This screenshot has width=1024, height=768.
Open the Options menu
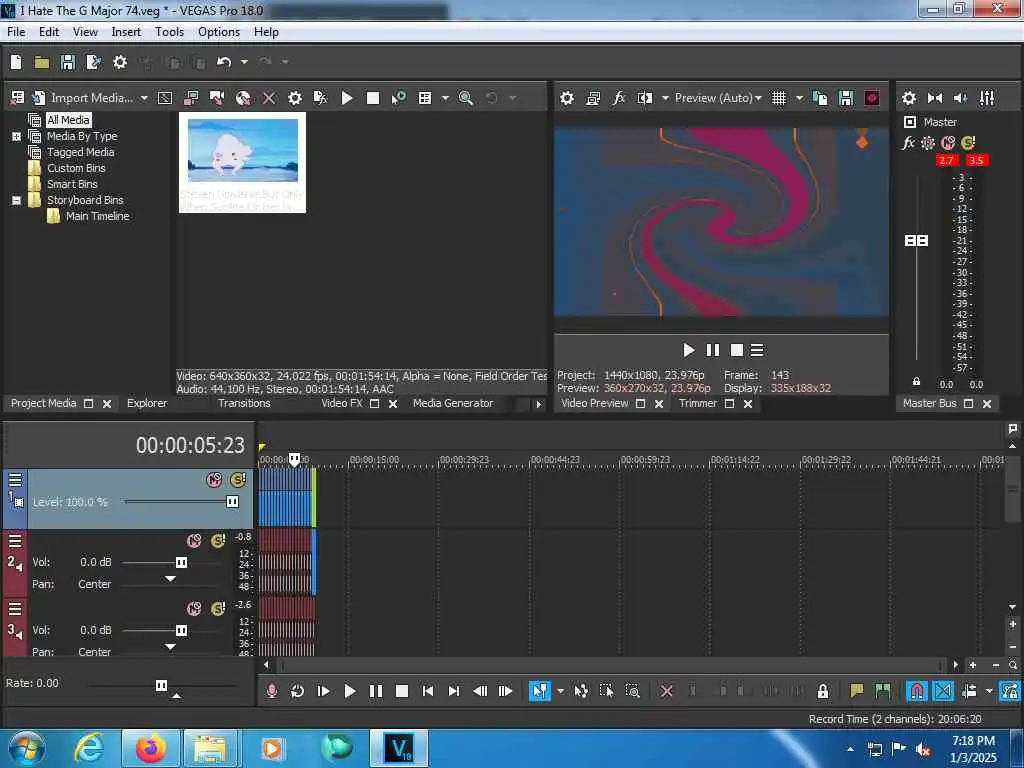219,32
